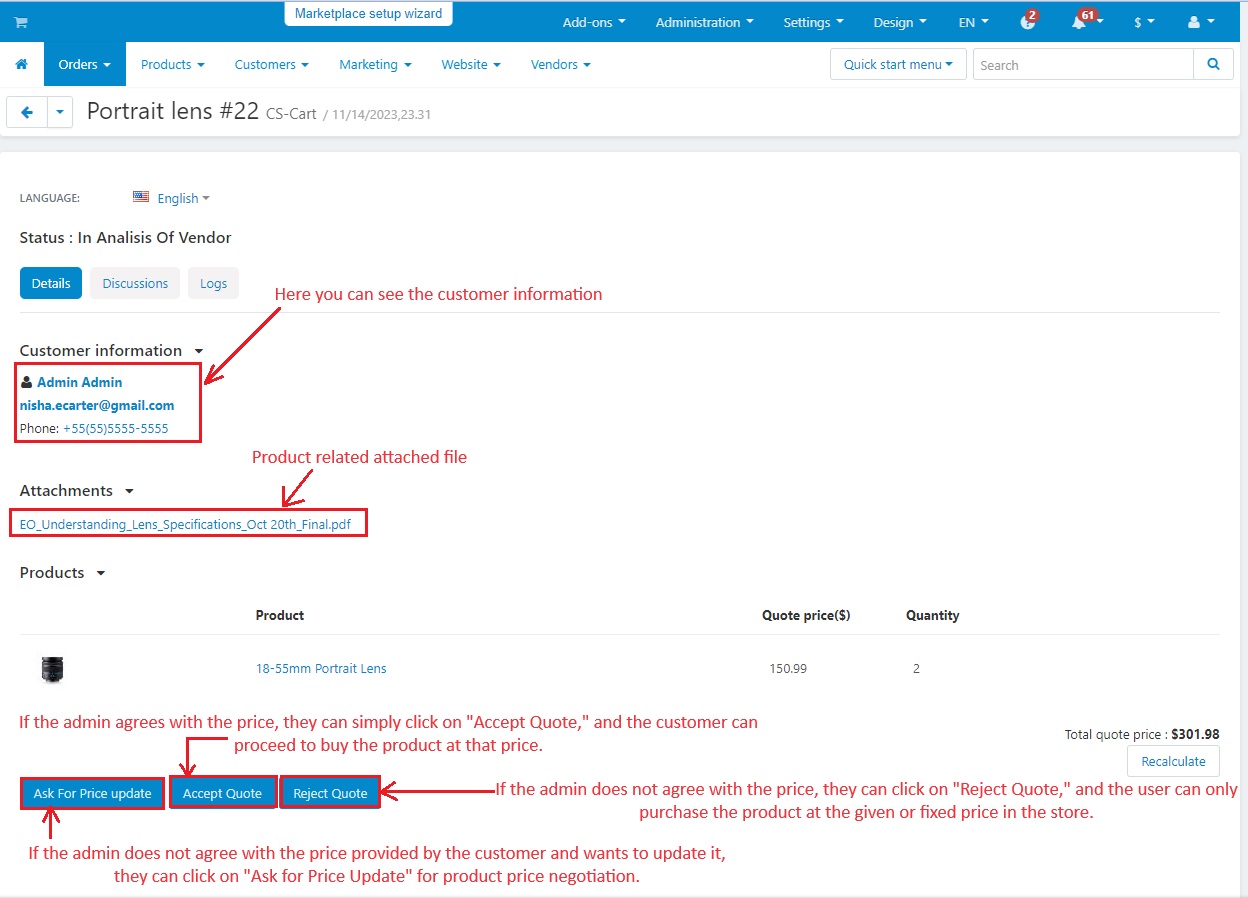Open the Settings menu
The height and width of the screenshot is (898, 1248).
[x=813, y=22]
